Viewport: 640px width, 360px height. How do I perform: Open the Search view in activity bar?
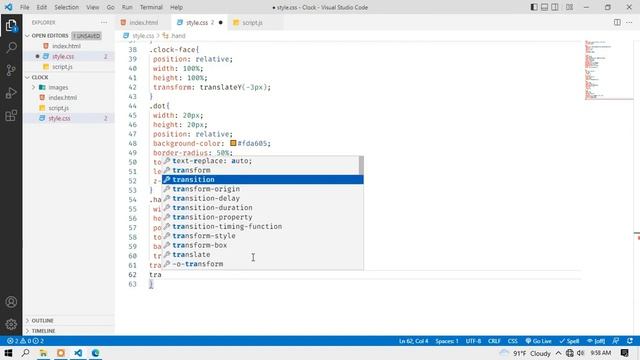coord(11,47)
